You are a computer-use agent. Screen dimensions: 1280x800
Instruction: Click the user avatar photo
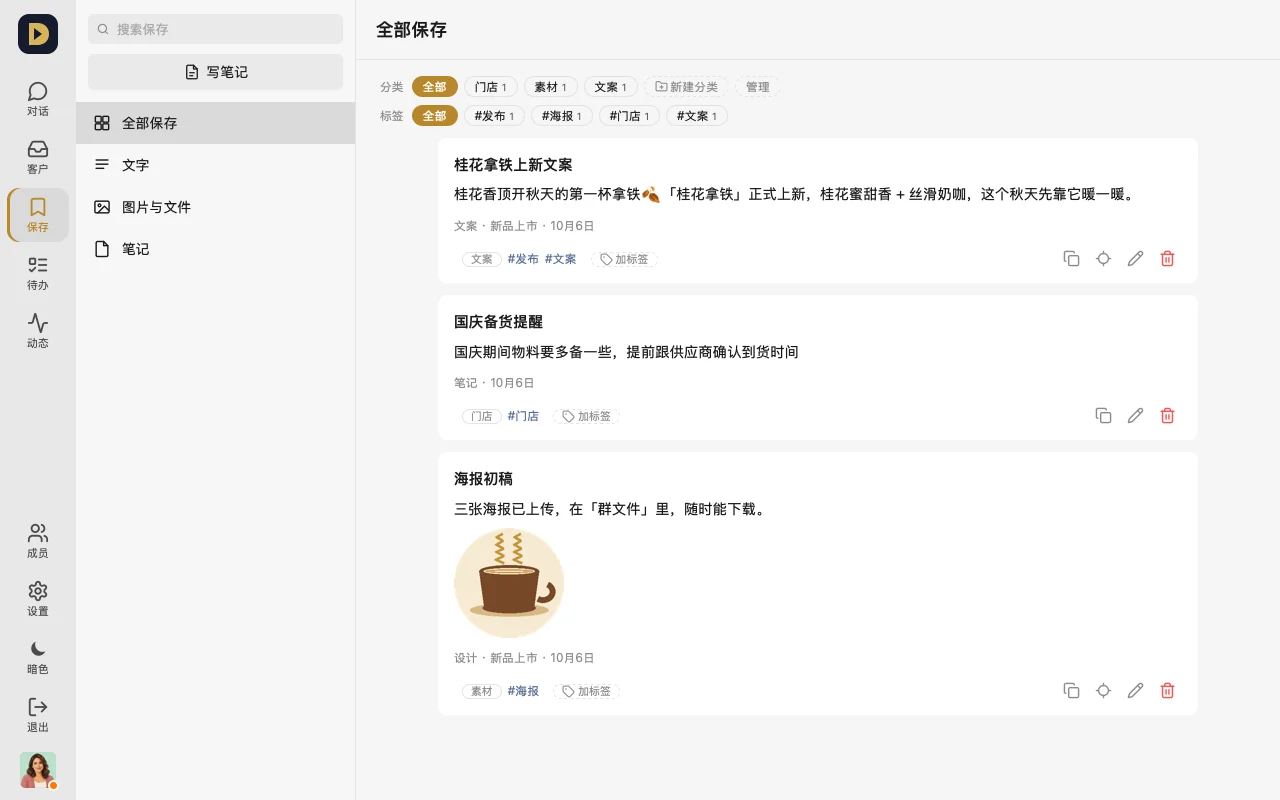pyautogui.click(x=38, y=770)
